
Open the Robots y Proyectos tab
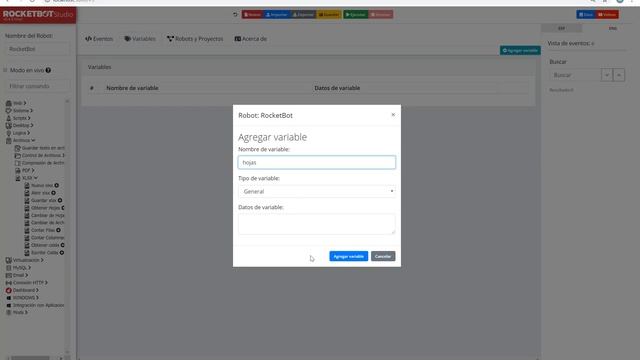[195, 39]
